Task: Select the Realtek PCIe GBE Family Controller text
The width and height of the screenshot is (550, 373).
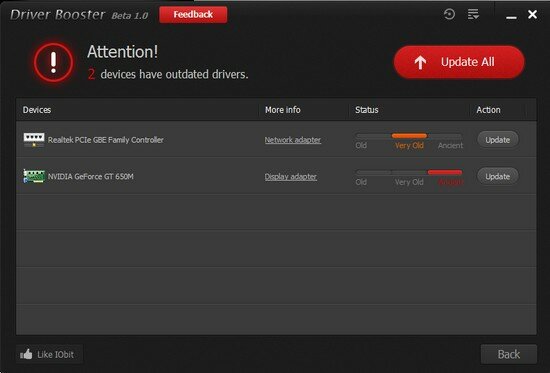Action: (106, 140)
